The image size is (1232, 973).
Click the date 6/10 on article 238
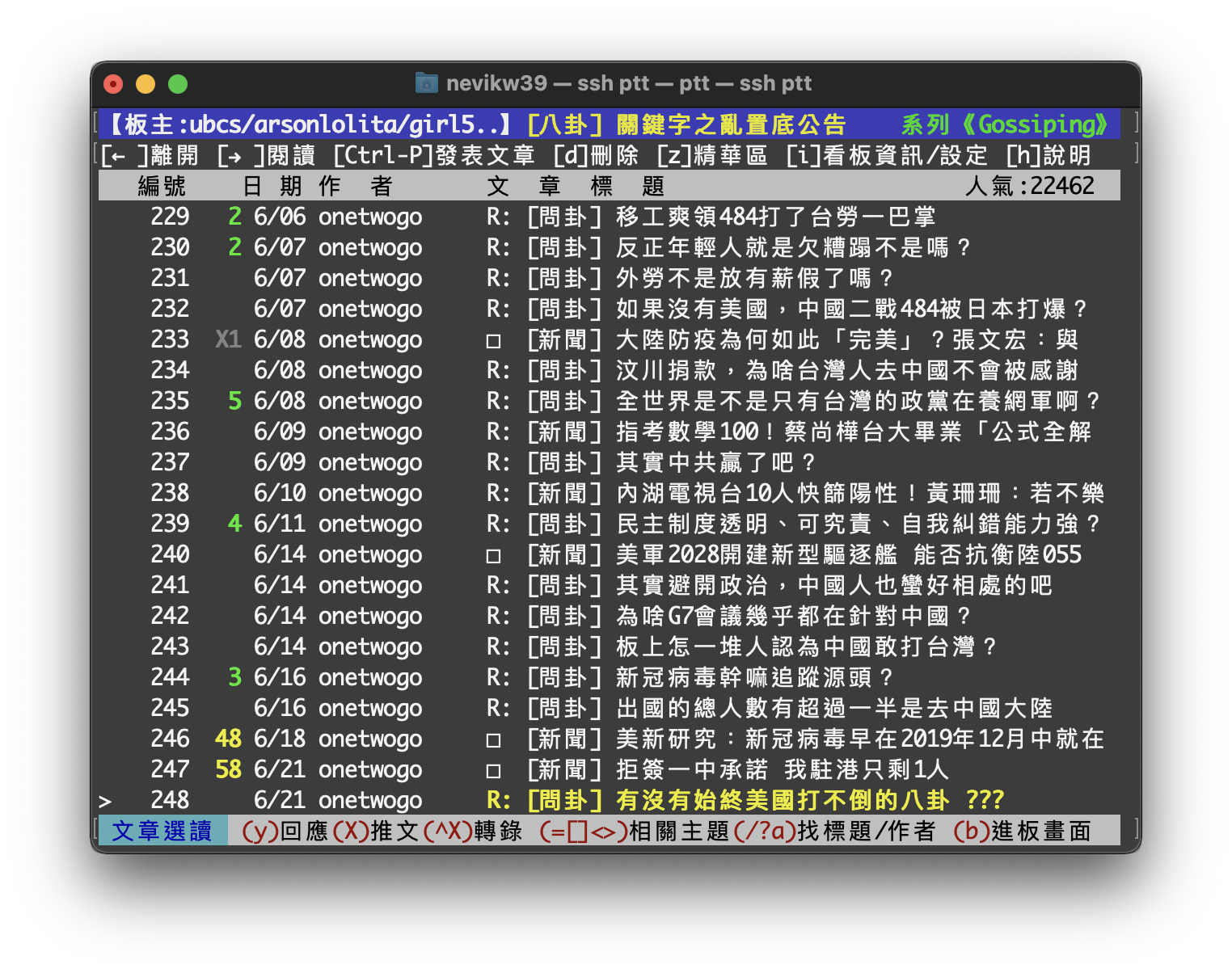[x=280, y=493]
